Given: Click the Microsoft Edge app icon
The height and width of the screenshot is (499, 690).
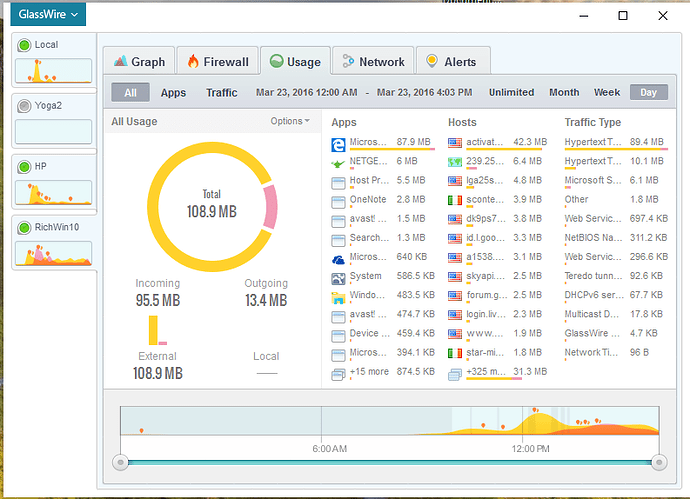Looking at the screenshot, I should (x=339, y=143).
